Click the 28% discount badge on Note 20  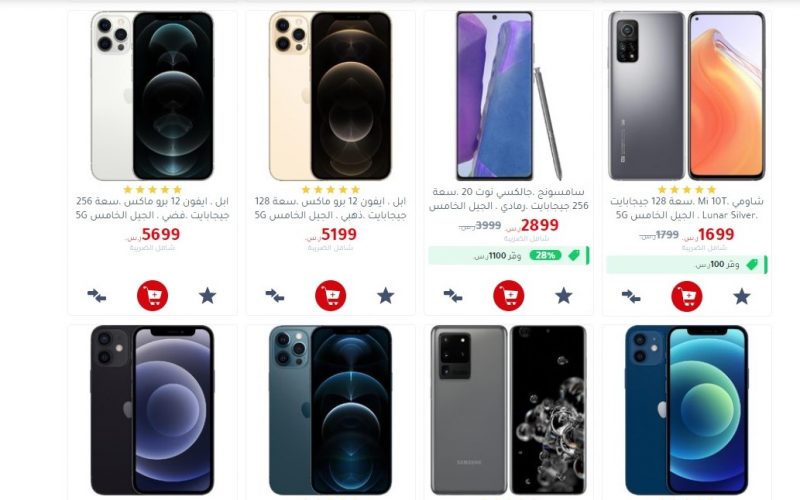pos(545,255)
